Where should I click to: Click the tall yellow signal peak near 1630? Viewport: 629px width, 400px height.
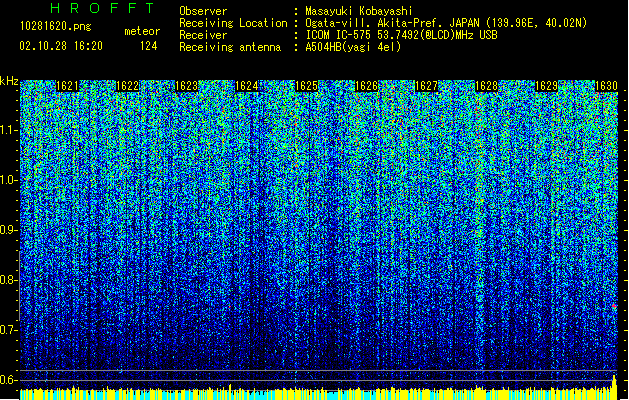click(x=614, y=386)
